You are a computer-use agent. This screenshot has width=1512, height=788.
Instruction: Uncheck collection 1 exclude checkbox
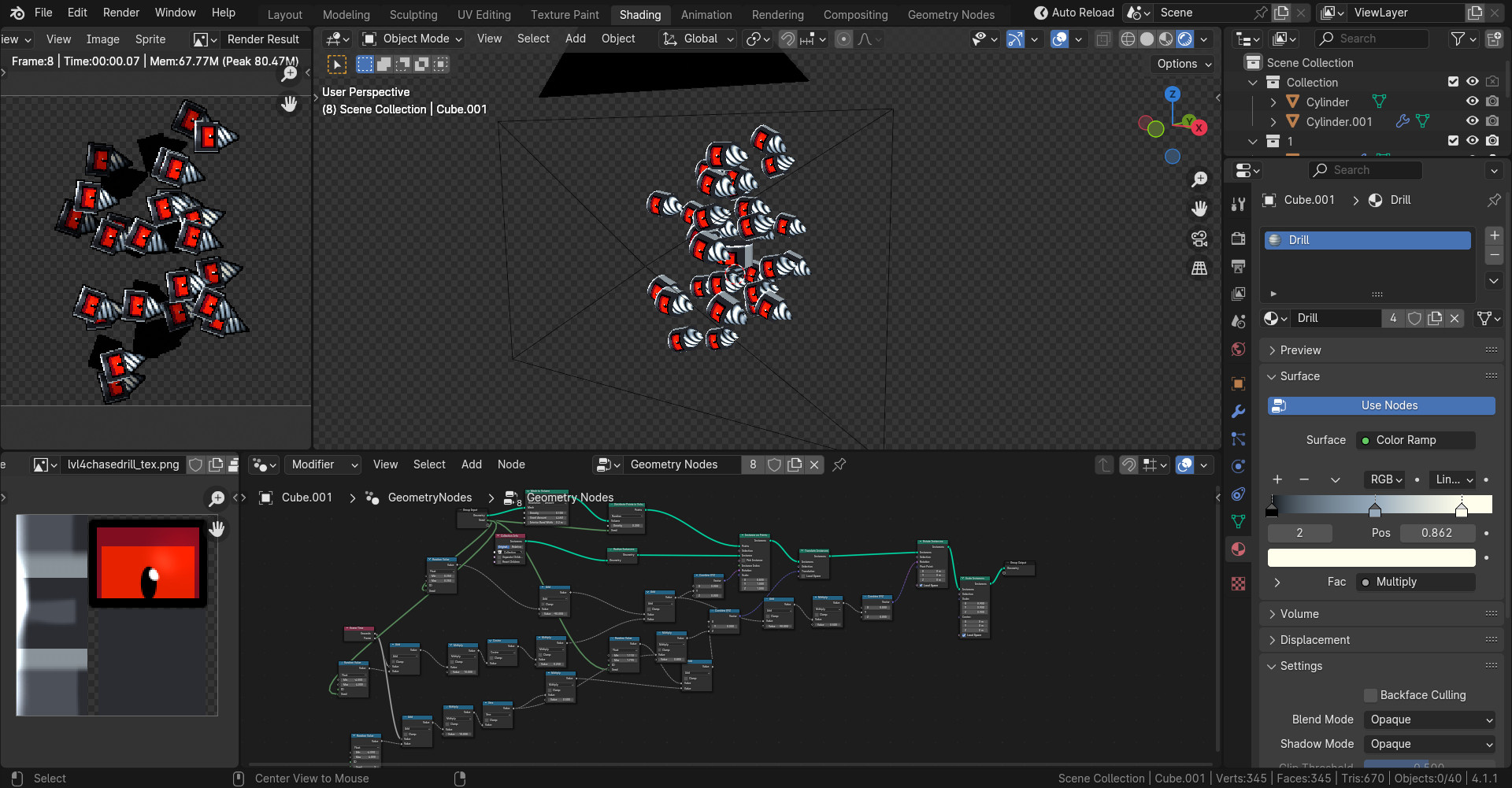pos(1453,141)
